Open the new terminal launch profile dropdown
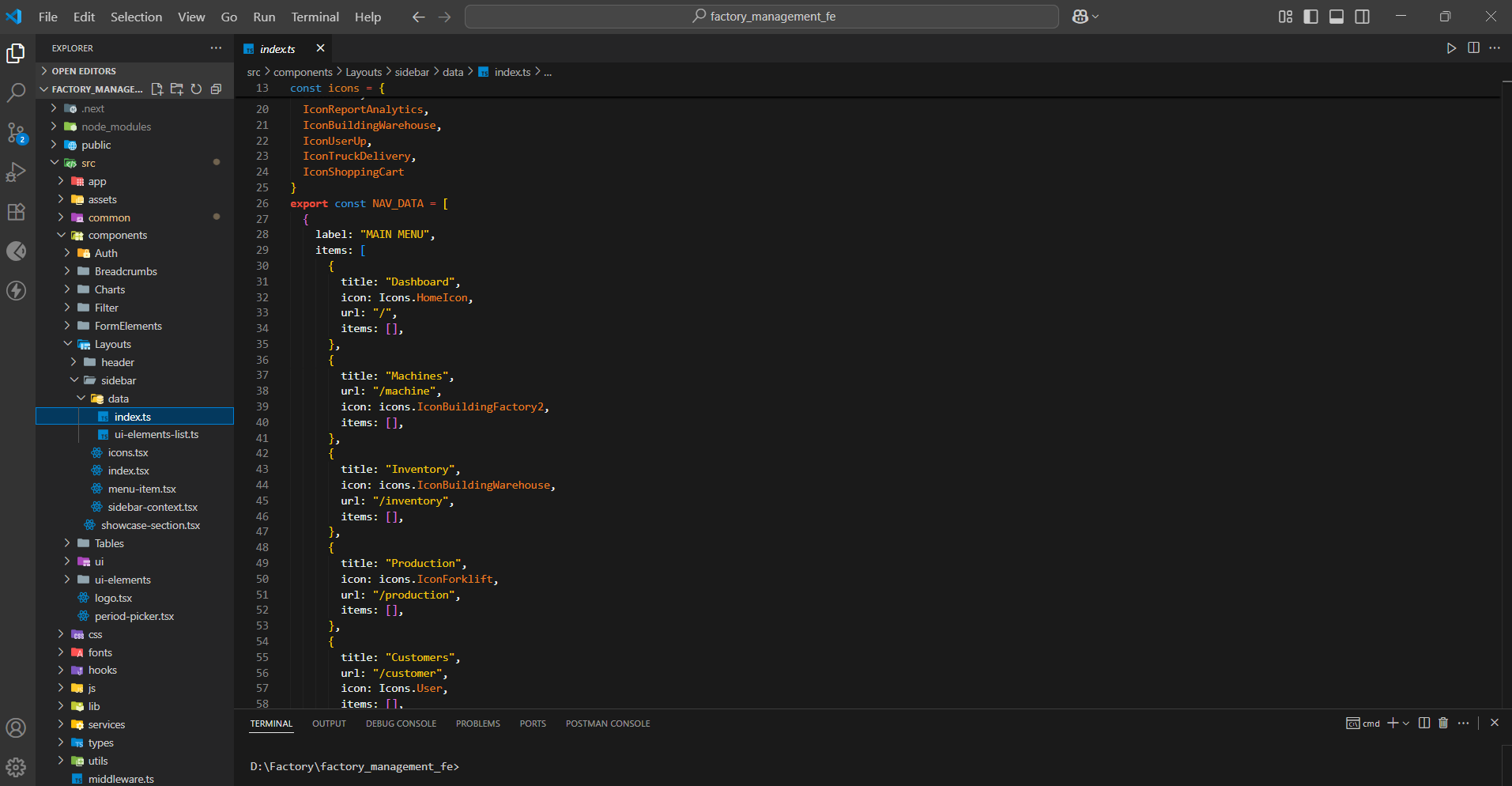Viewport: 1512px width, 786px height. [x=1406, y=724]
